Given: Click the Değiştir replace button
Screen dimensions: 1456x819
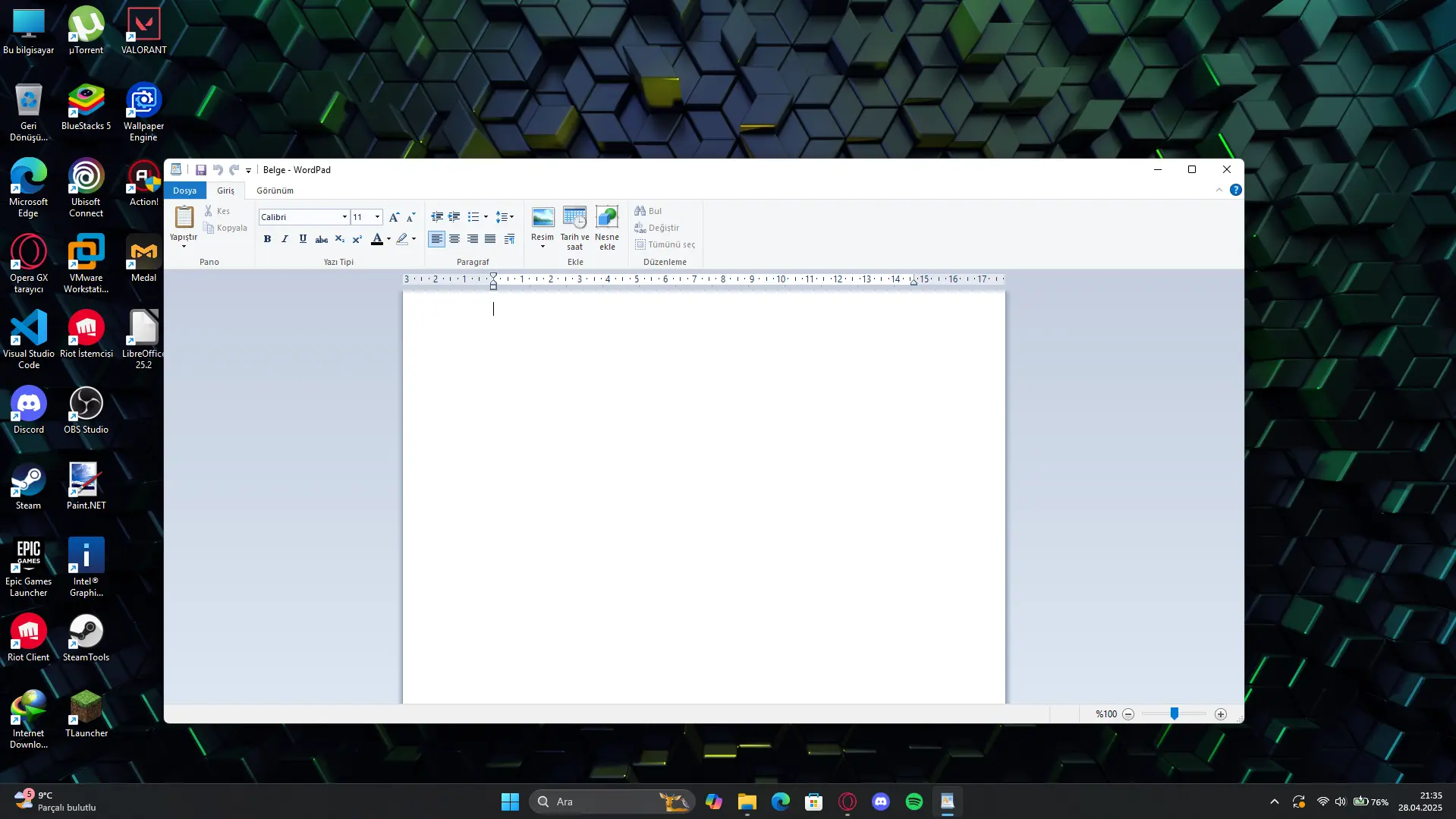Looking at the screenshot, I should pyautogui.click(x=657, y=228).
